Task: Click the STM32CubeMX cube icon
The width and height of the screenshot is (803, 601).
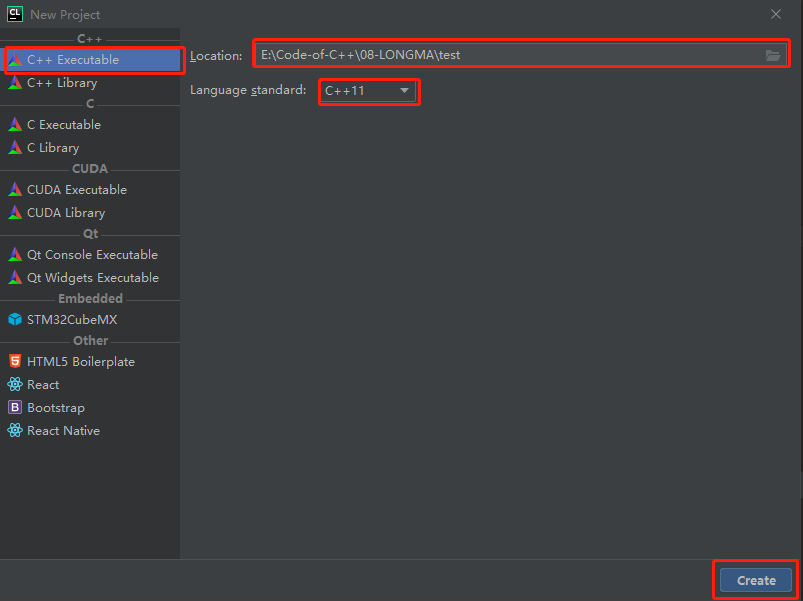Action: (x=15, y=319)
